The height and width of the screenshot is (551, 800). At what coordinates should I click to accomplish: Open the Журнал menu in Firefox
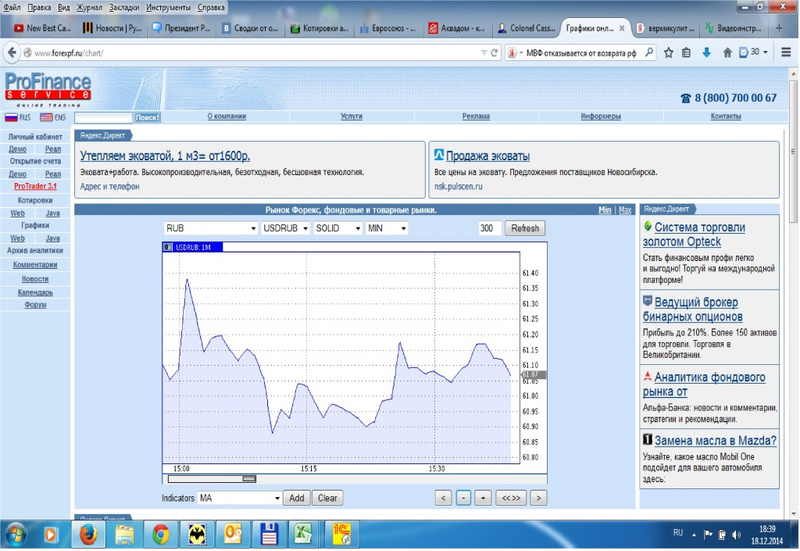(x=88, y=7)
